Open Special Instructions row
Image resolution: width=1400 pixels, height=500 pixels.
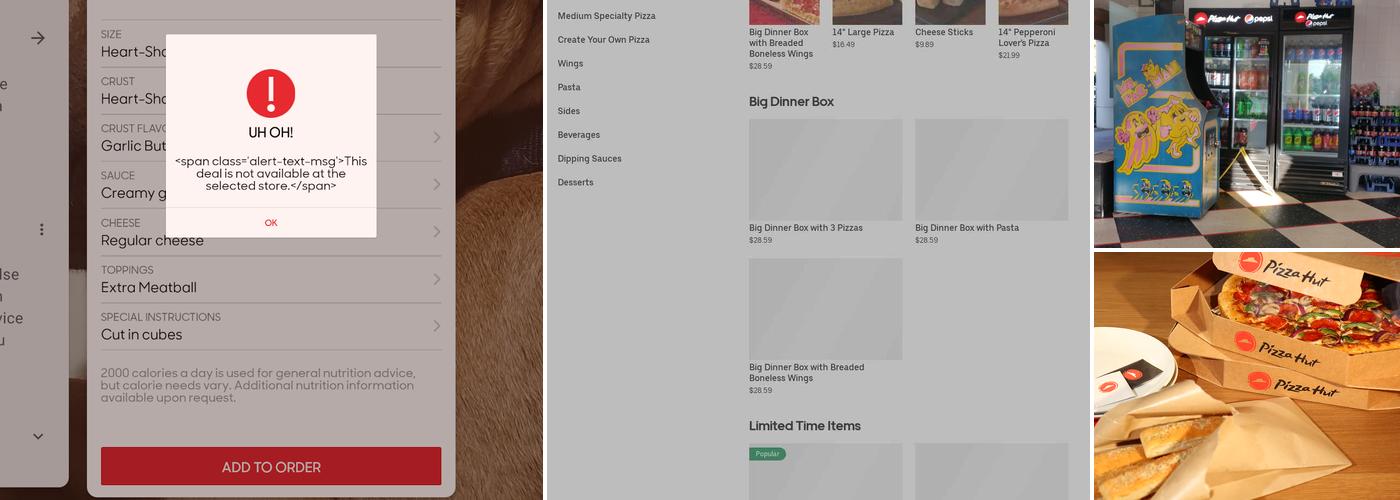(271, 326)
